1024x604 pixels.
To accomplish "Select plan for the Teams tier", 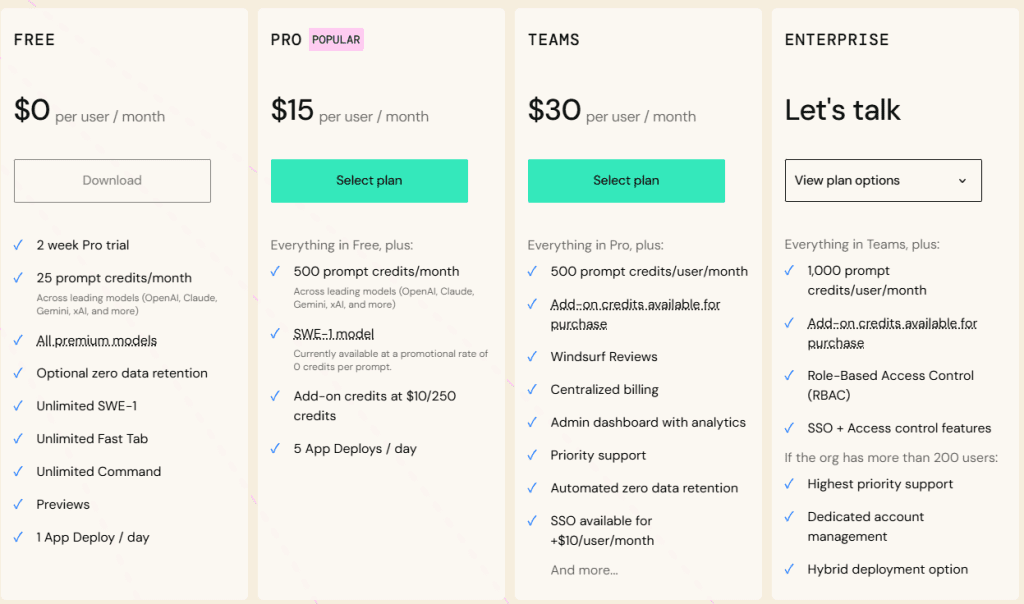I will 626,181.
